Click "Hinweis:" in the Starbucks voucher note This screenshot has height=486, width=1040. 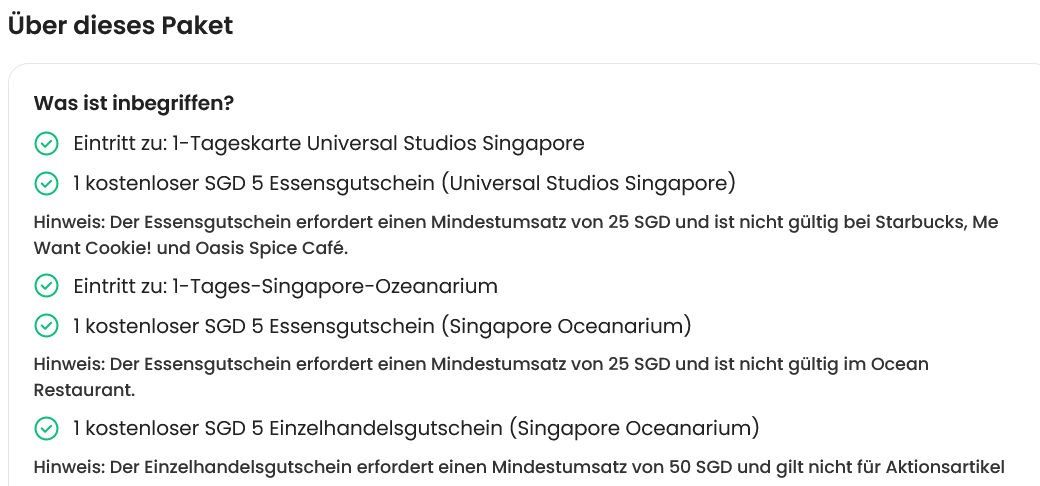point(68,222)
